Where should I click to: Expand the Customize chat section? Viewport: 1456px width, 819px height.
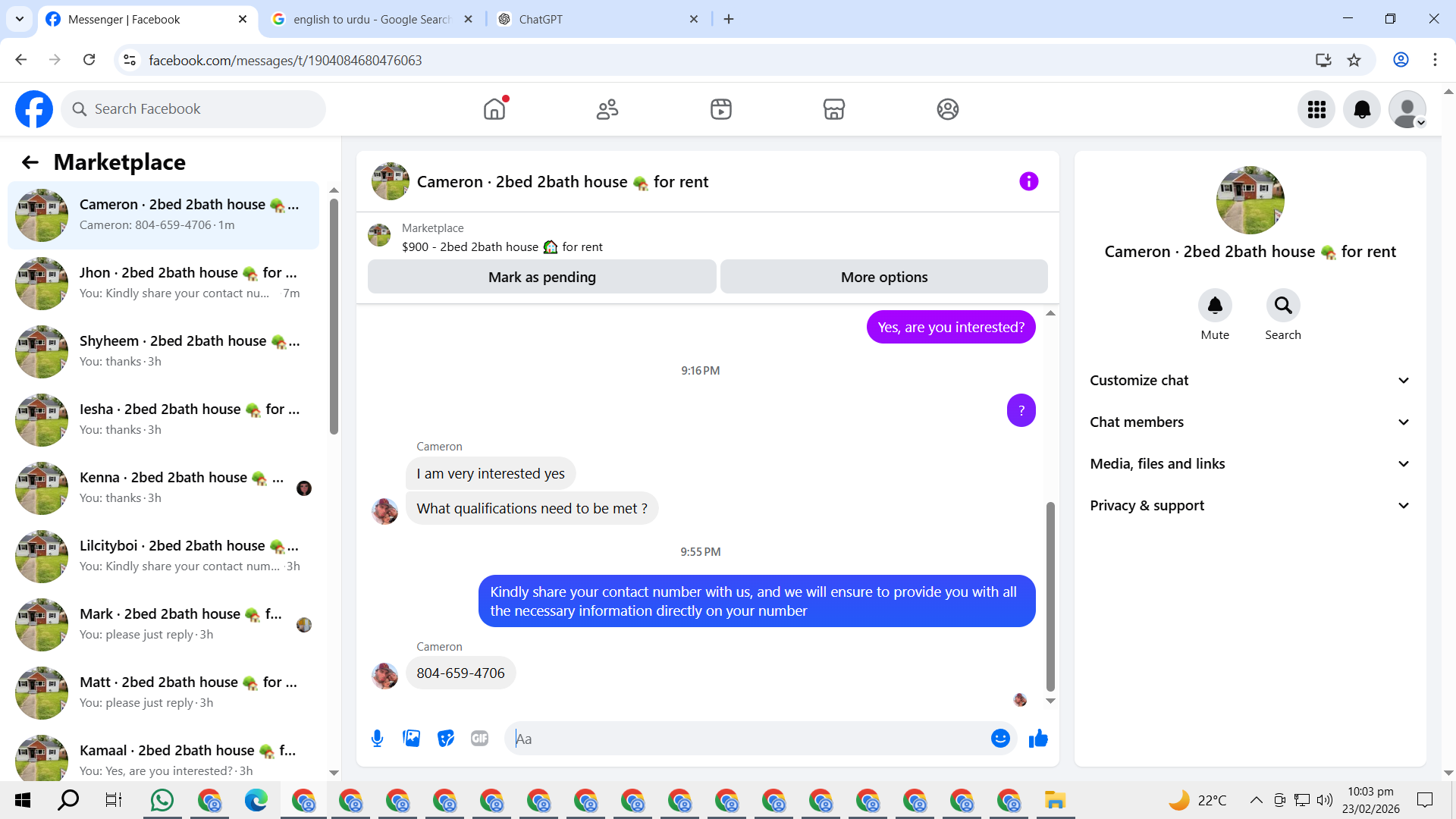pos(1250,381)
